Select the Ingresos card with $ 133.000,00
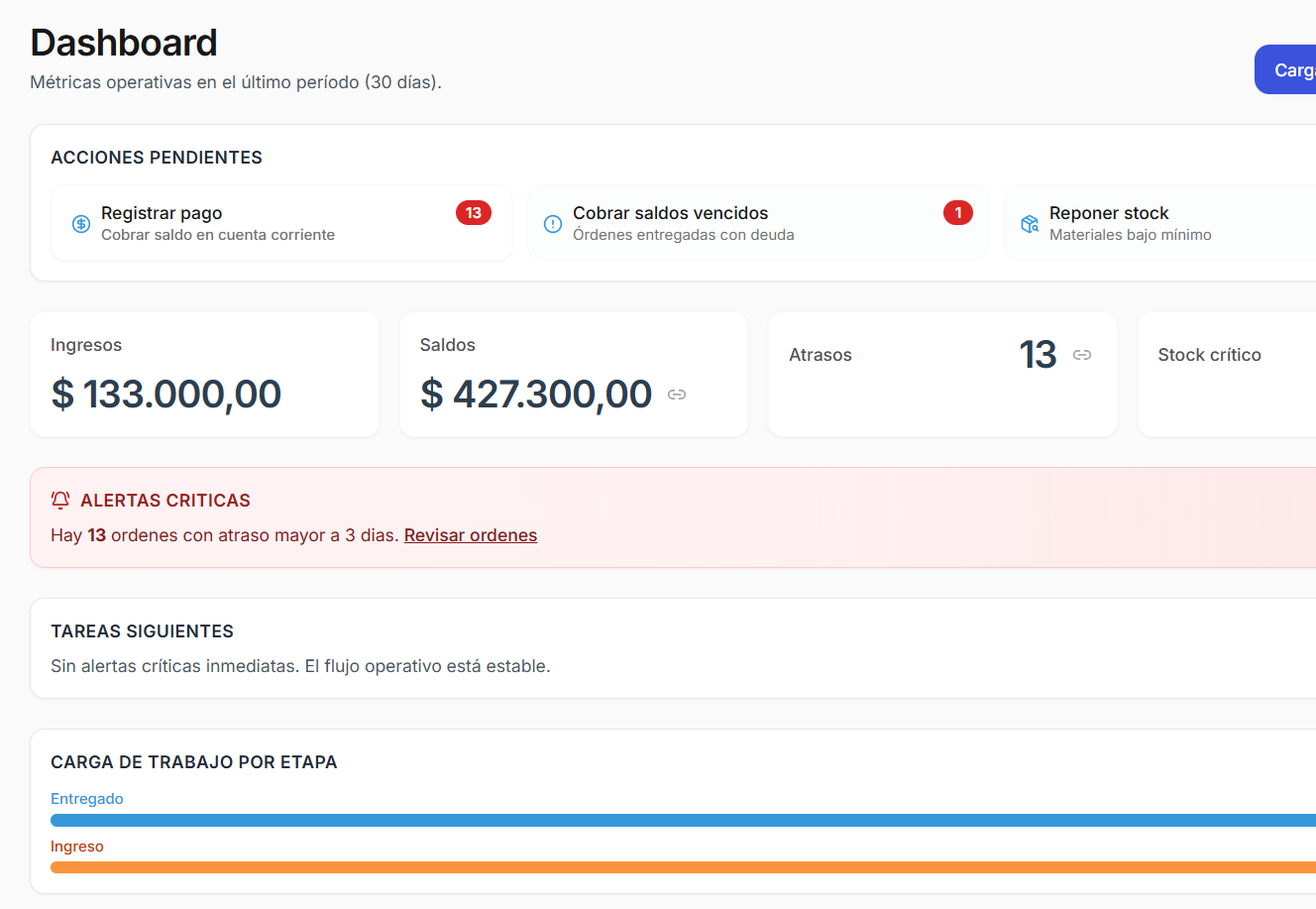 point(205,375)
